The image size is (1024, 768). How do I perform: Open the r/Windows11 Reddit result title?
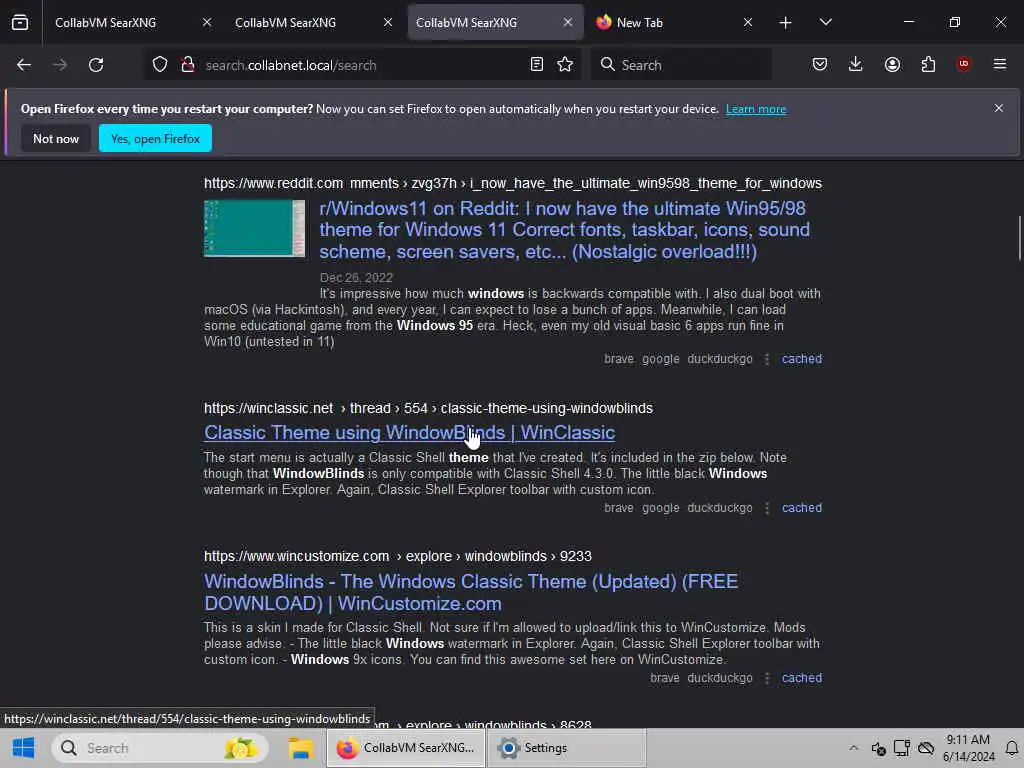564,230
